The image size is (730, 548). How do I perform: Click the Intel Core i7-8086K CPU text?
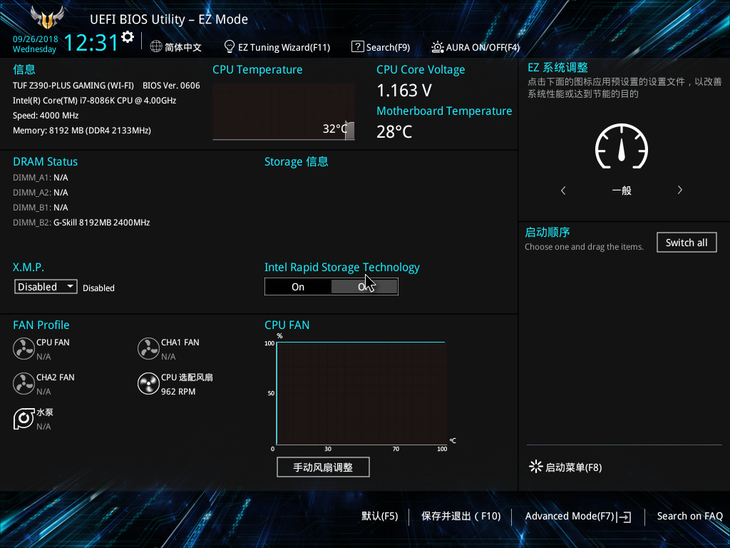pyautogui.click(x=95, y=101)
